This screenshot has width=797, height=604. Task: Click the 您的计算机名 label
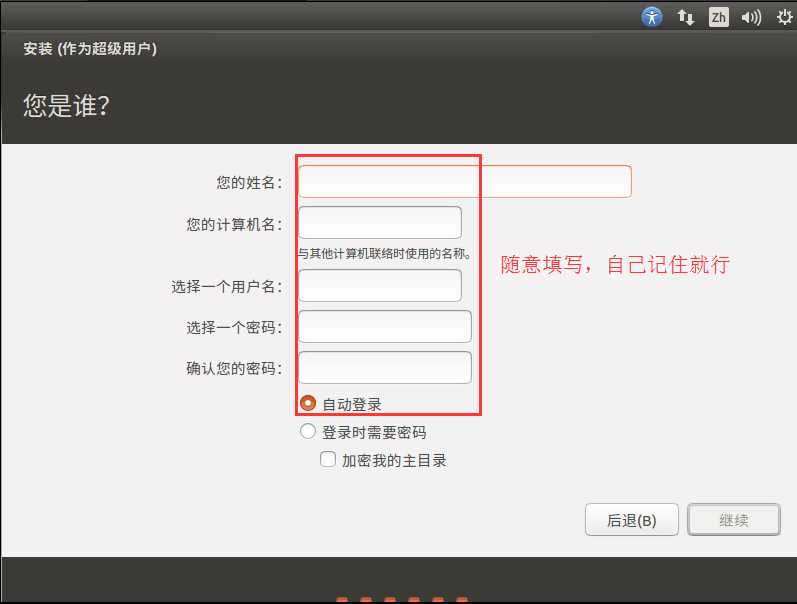point(234,224)
